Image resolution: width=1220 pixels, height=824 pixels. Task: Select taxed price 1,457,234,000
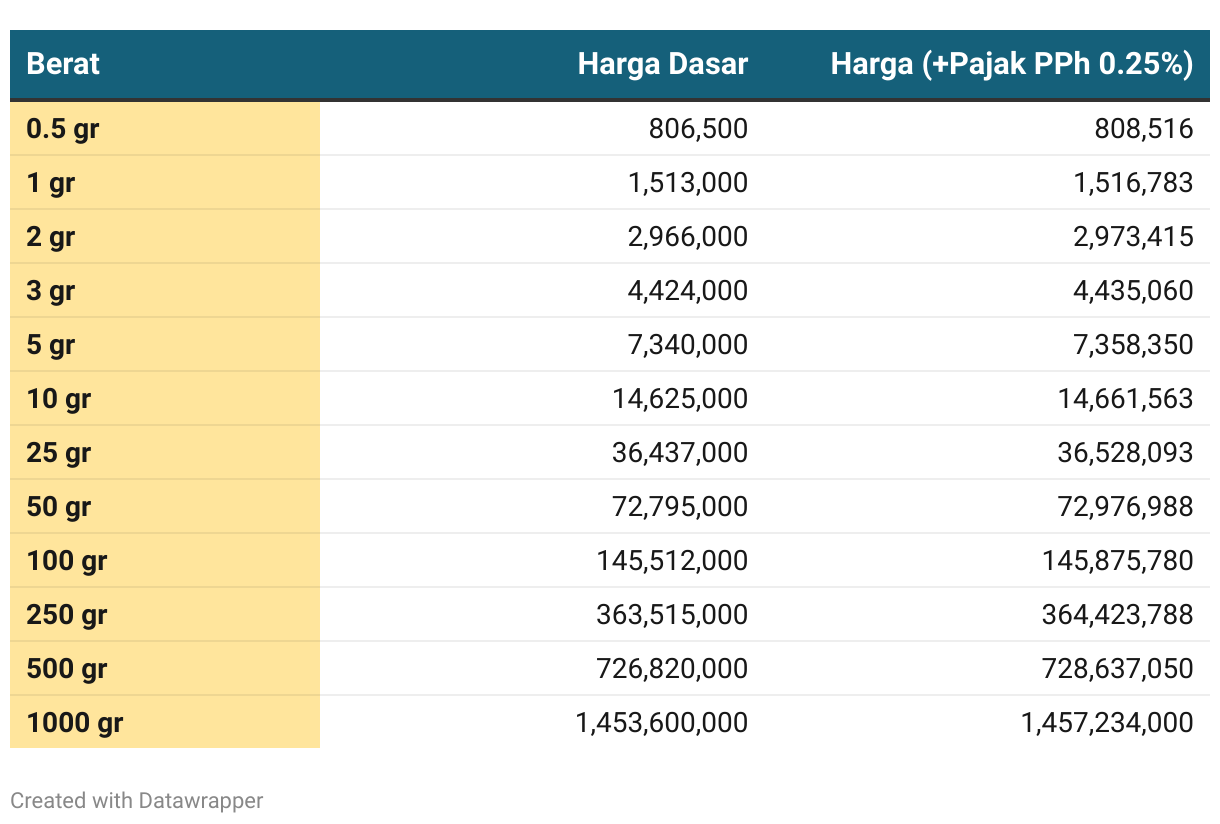coord(1107,723)
